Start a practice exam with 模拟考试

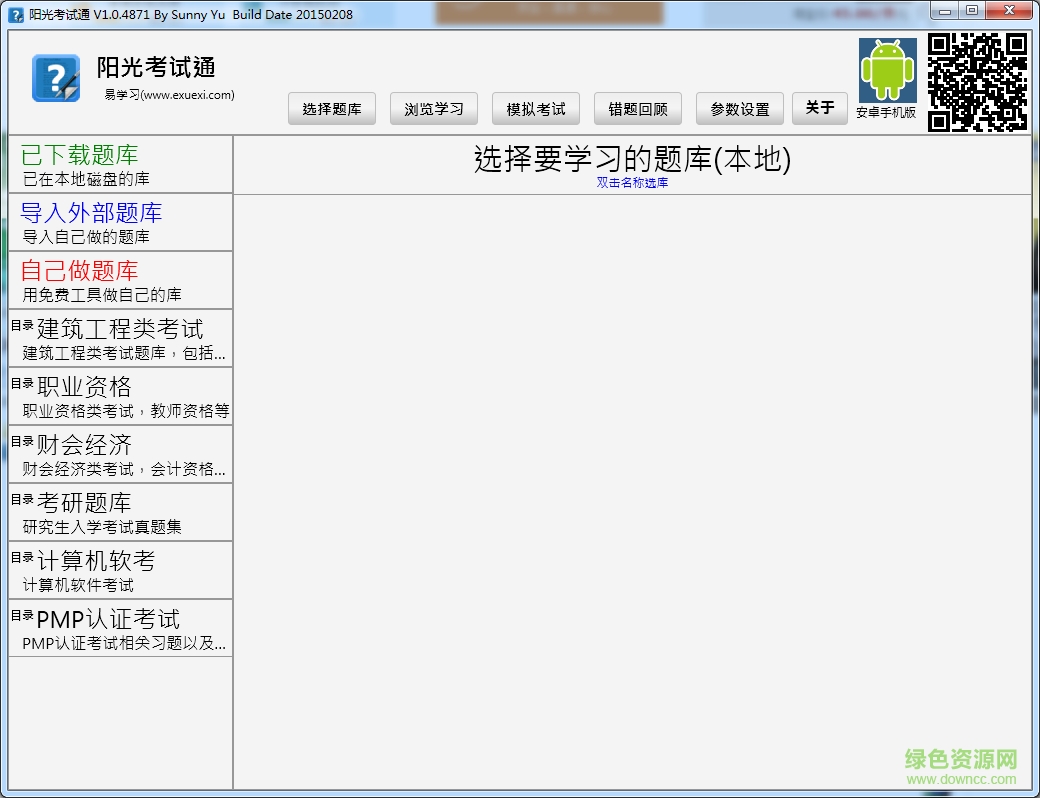[536, 108]
